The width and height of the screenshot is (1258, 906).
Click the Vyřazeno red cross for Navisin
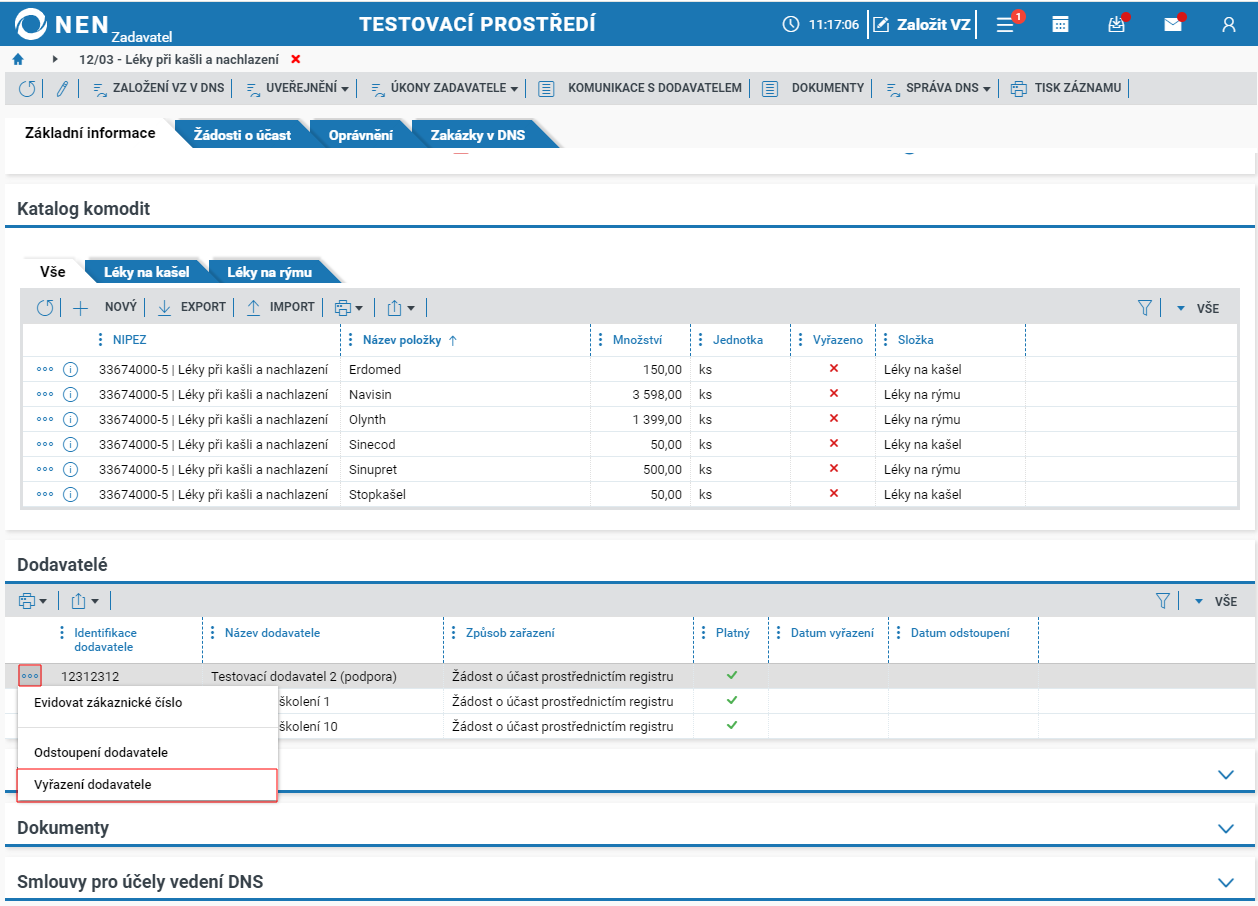click(834, 394)
